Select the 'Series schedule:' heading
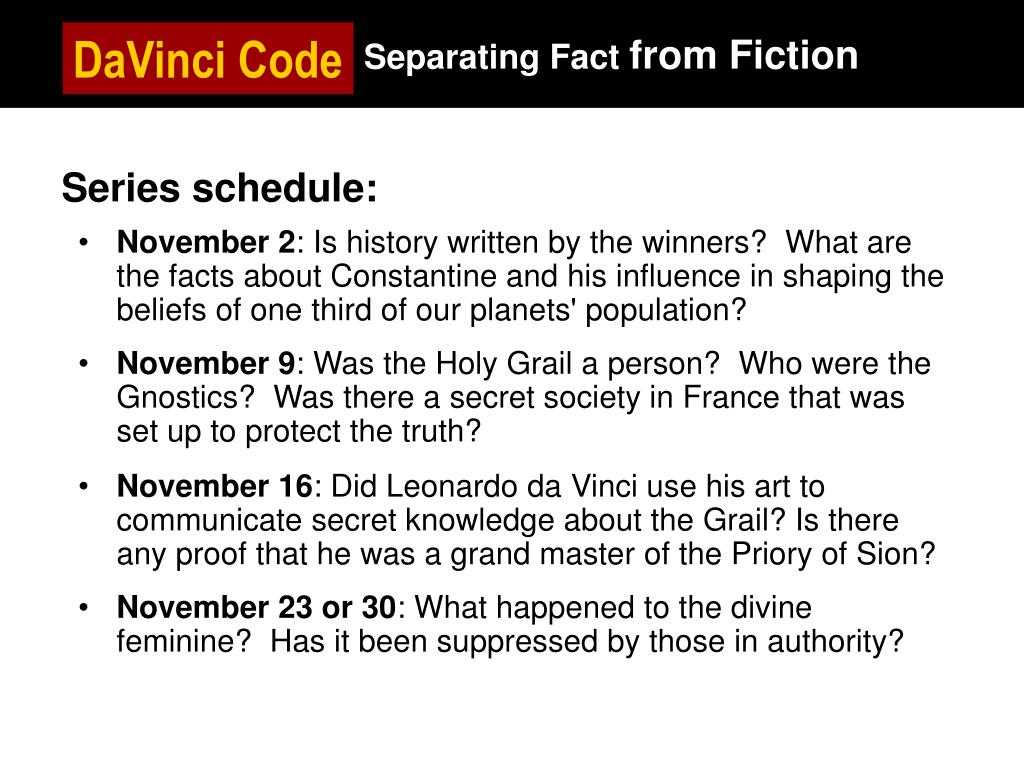This screenshot has height=768, width=1024. [x=219, y=188]
